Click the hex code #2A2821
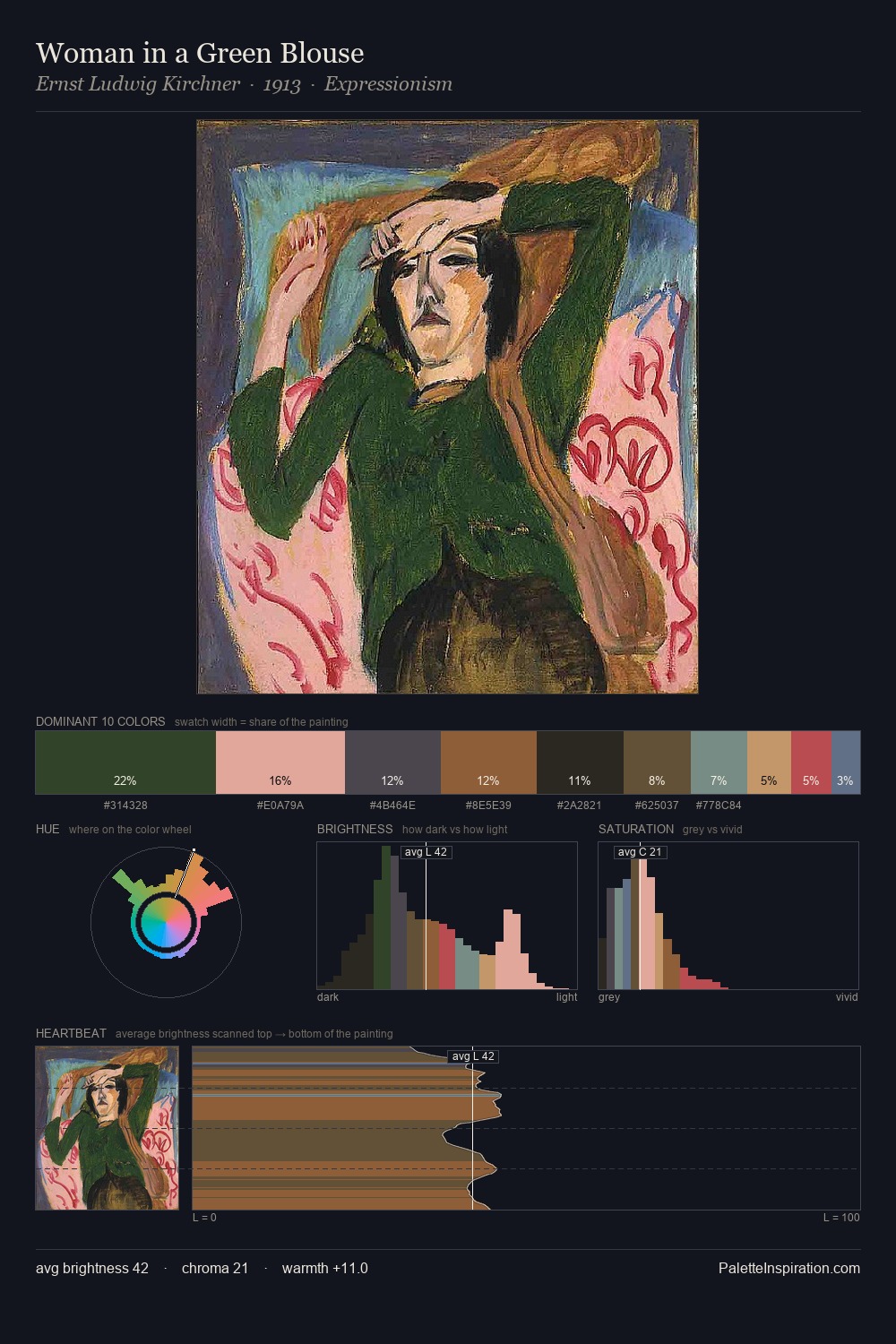The image size is (896, 1344). click(580, 806)
